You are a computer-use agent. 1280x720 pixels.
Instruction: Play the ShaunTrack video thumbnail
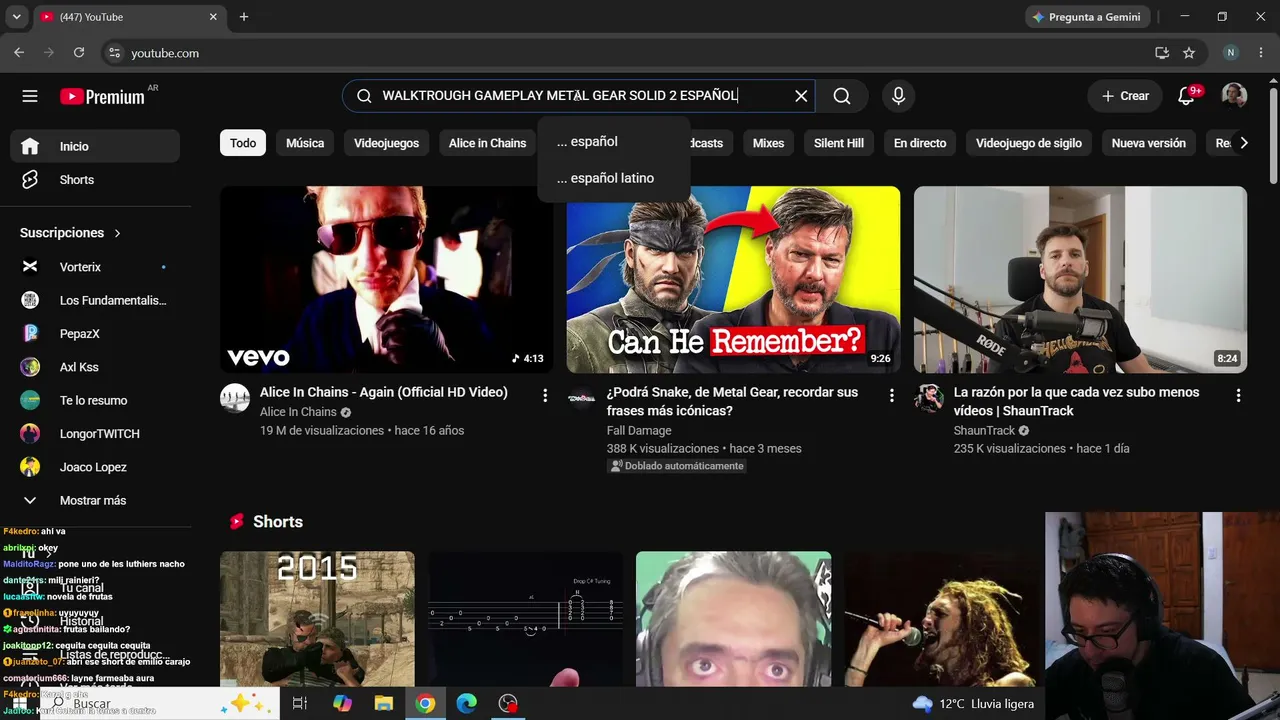pos(1080,280)
